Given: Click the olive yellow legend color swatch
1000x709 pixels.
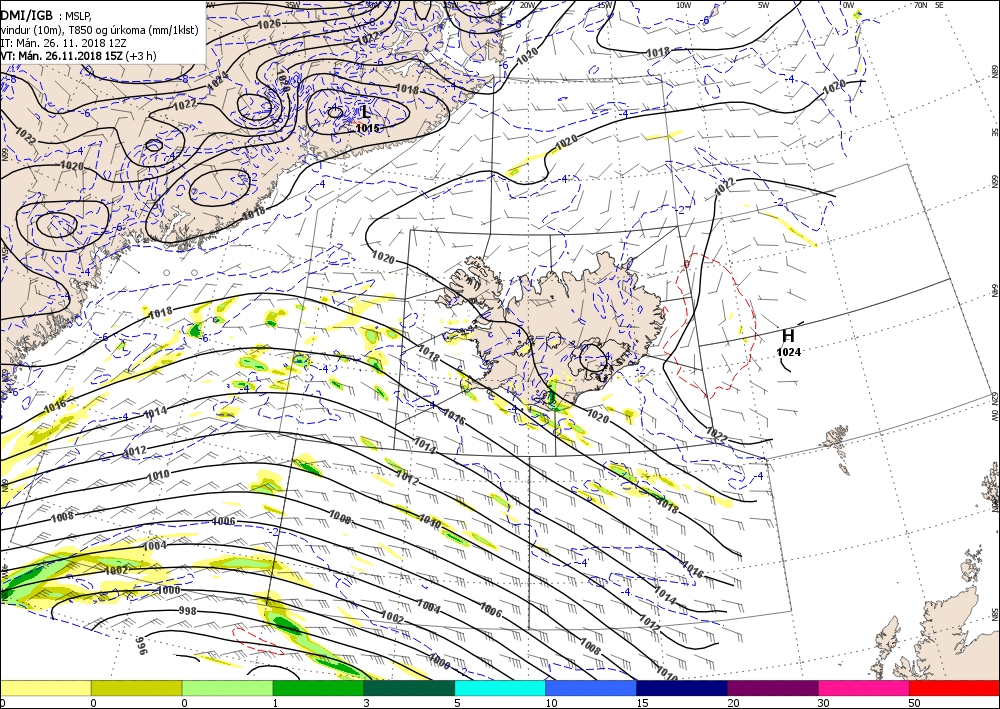Looking at the screenshot, I should [136, 688].
